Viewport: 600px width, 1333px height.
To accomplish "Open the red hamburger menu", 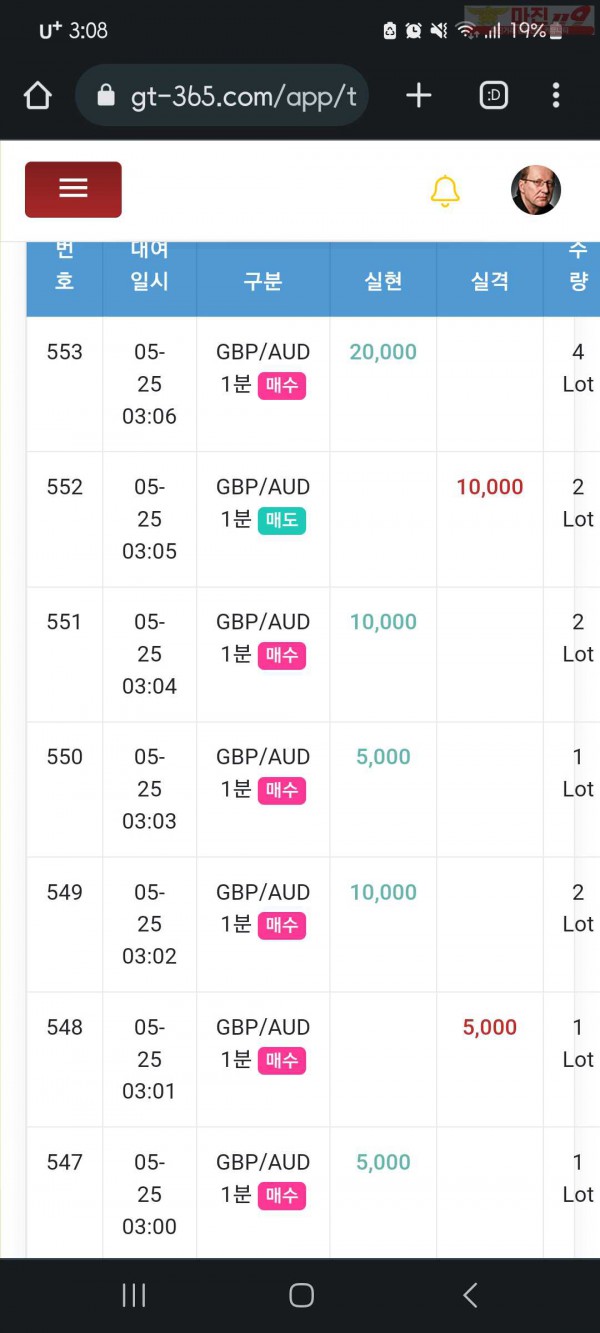I will pyautogui.click(x=73, y=189).
